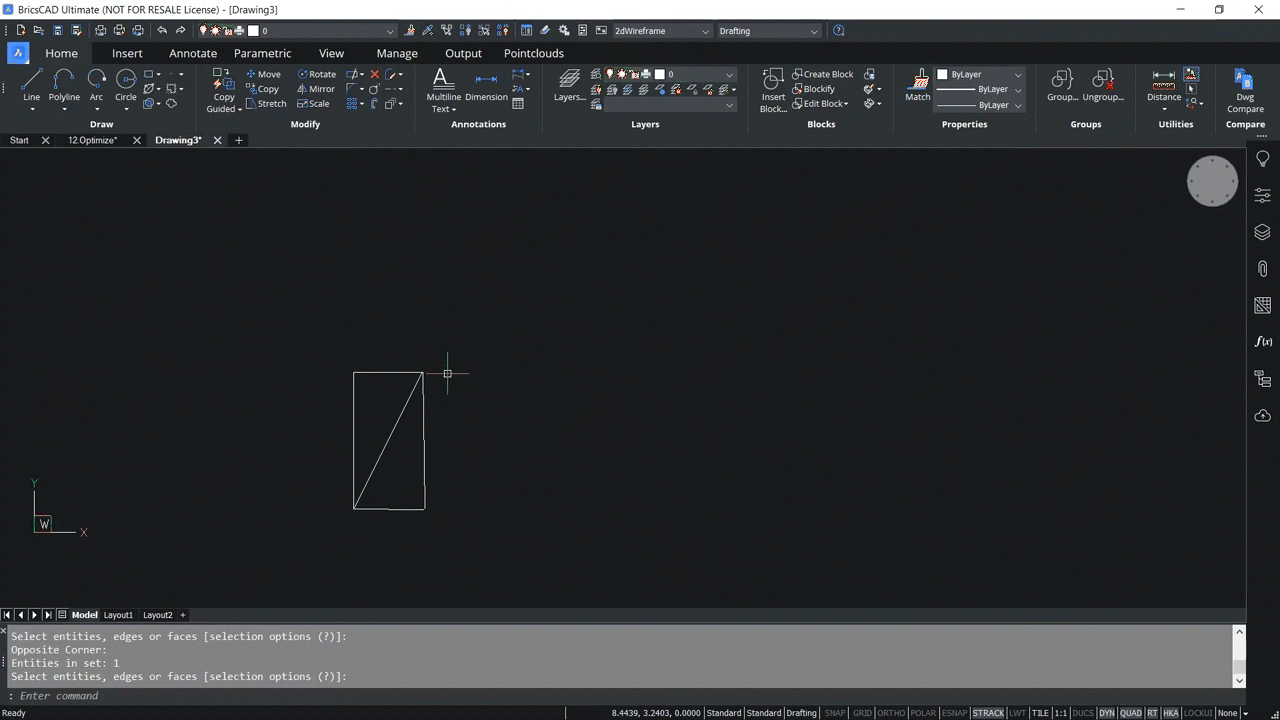Viewport: 1280px width, 720px height.
Task: Open the cloud panel on right sidebar
Action: pos(1262,415)
